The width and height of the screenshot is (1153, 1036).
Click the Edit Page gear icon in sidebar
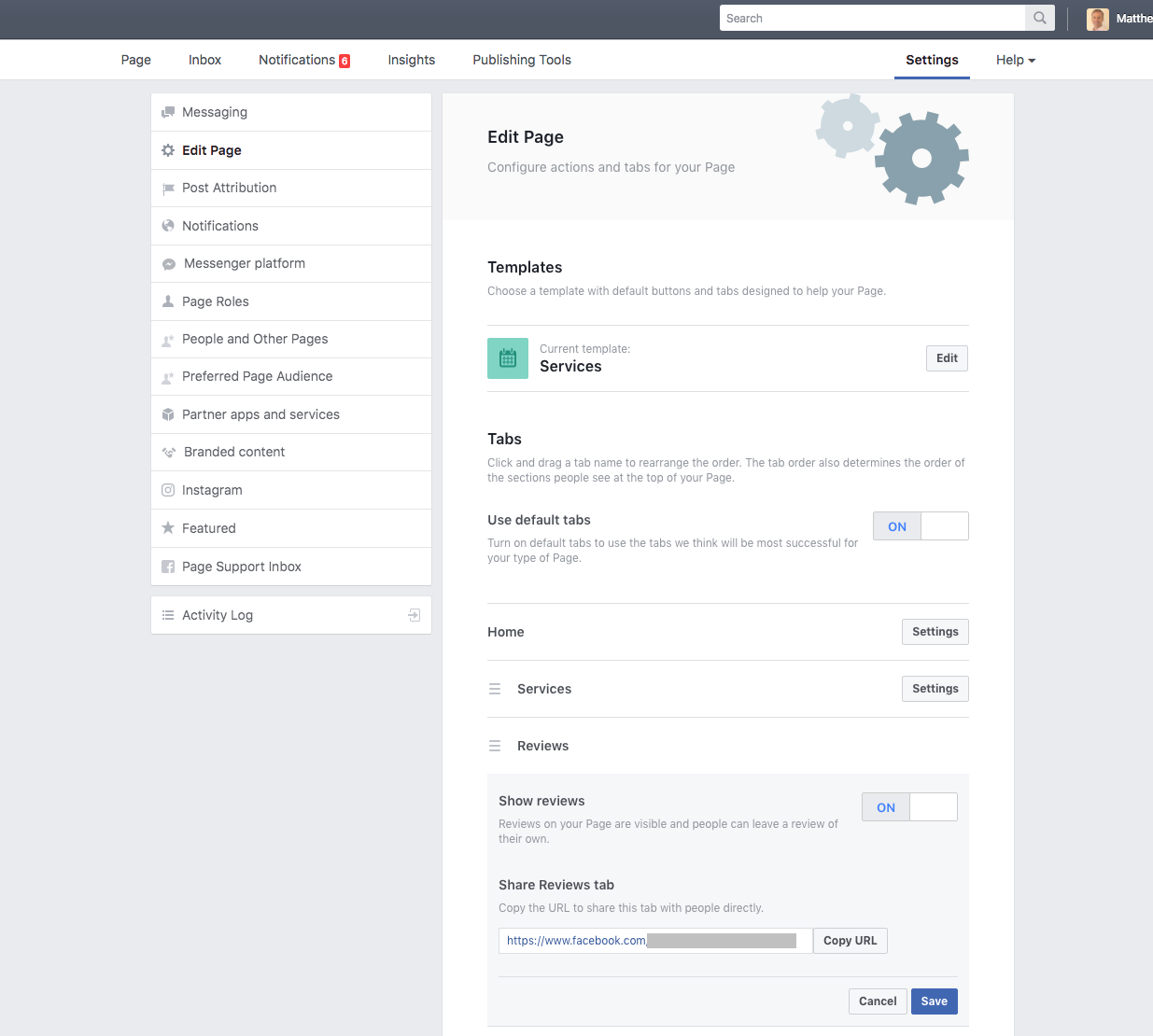click(168, 150)
